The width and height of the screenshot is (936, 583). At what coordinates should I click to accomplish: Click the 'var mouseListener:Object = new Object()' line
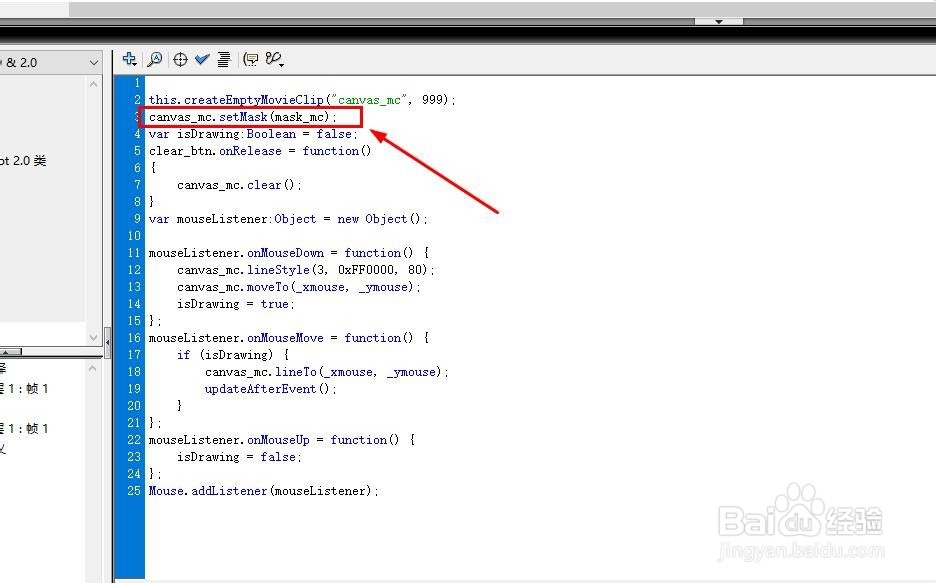(288, 219)
